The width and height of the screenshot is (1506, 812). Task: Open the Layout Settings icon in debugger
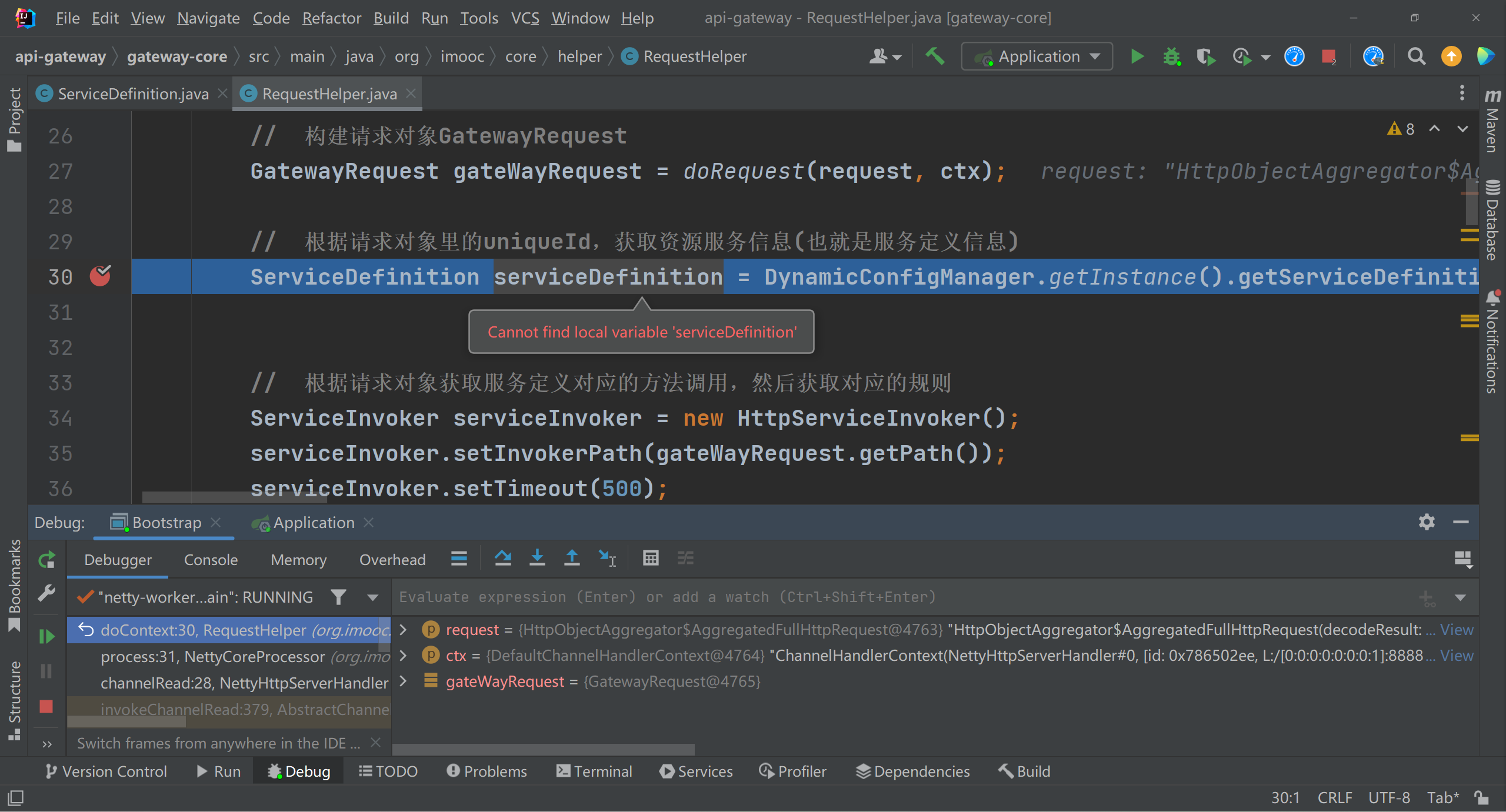point(1462,559)
